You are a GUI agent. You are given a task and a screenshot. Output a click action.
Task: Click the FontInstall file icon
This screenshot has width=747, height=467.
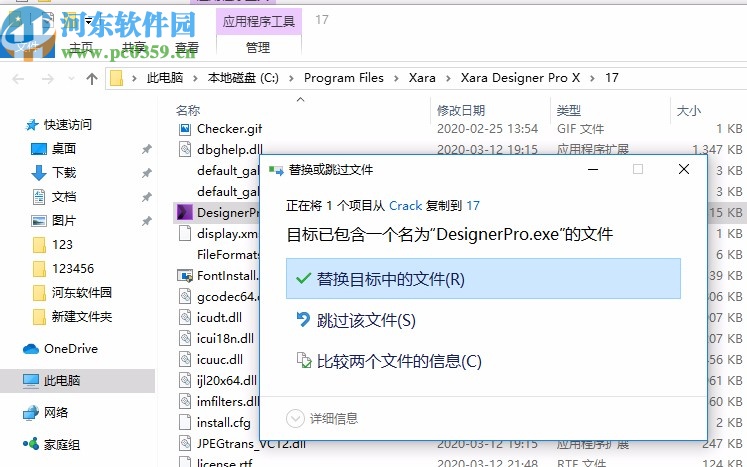tap(185, 275)
